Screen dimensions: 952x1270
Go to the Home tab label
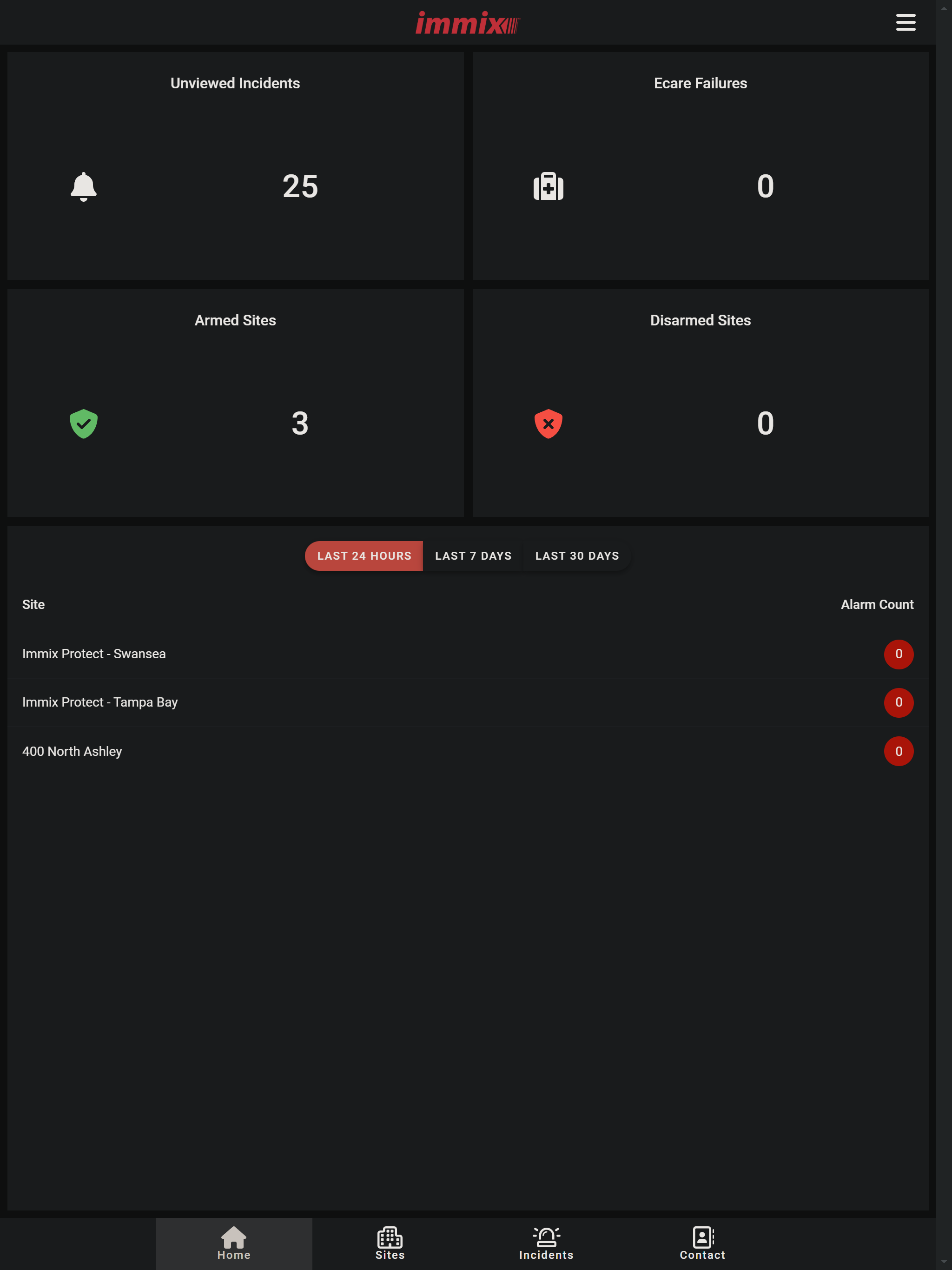[234, 1255]
